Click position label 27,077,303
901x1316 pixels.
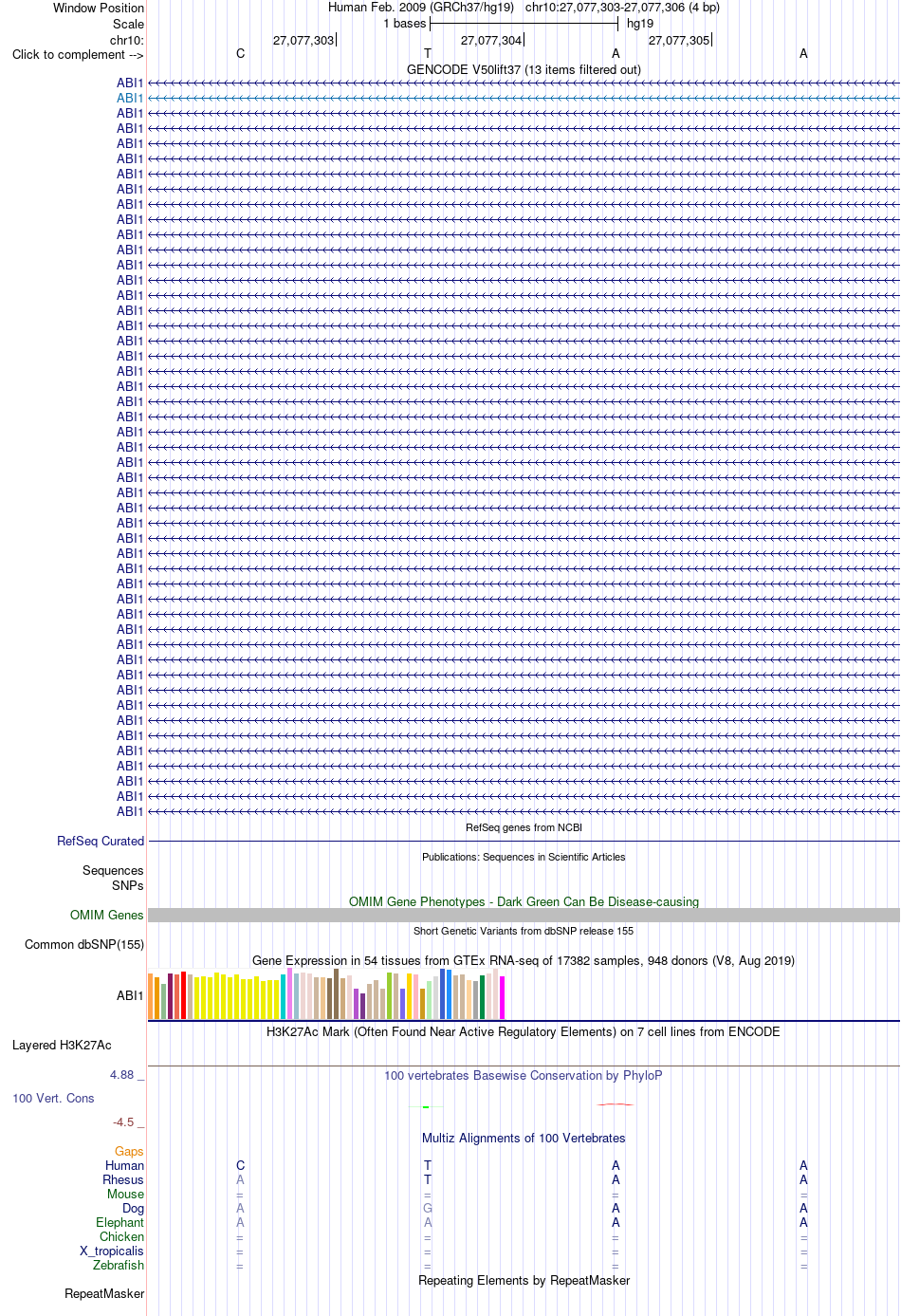pos(303,40)
